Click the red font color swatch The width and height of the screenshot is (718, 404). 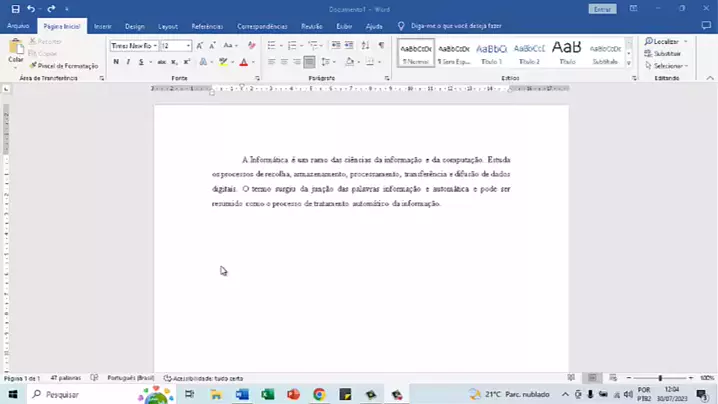click(x=242, y=62)
